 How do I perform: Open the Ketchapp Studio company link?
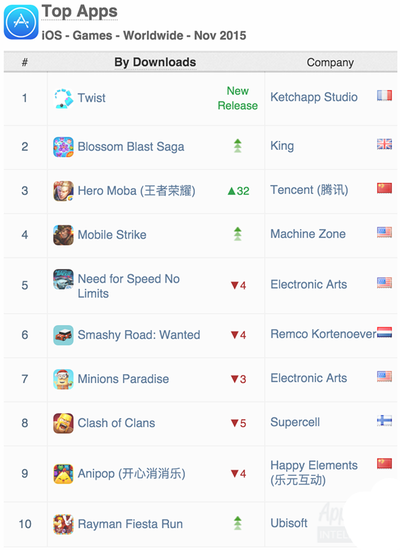tap(314, 97)
